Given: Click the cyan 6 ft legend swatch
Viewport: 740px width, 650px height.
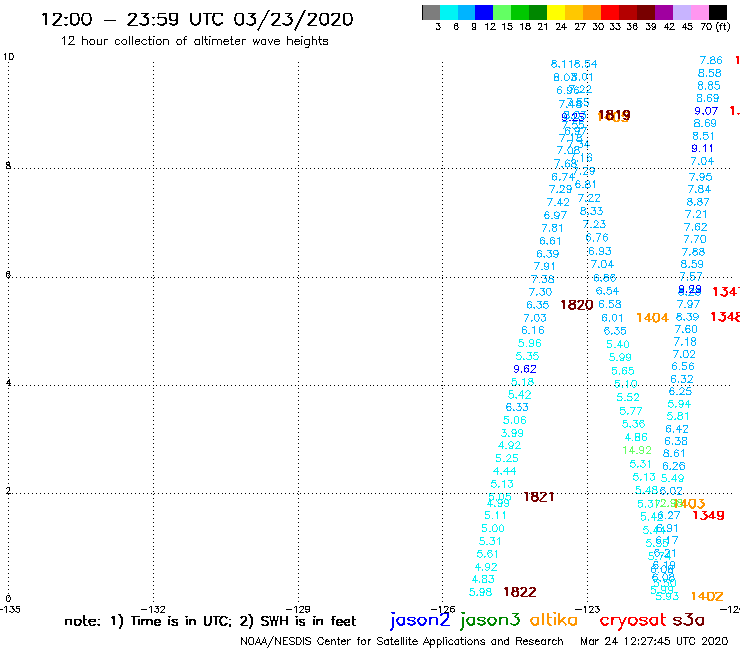Looking at the screenshot, I should [449, 12].
